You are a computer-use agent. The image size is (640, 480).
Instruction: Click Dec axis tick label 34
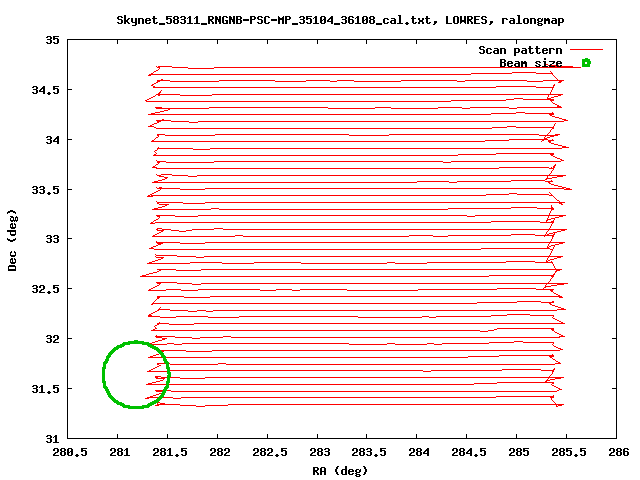[x=52, y=140]
